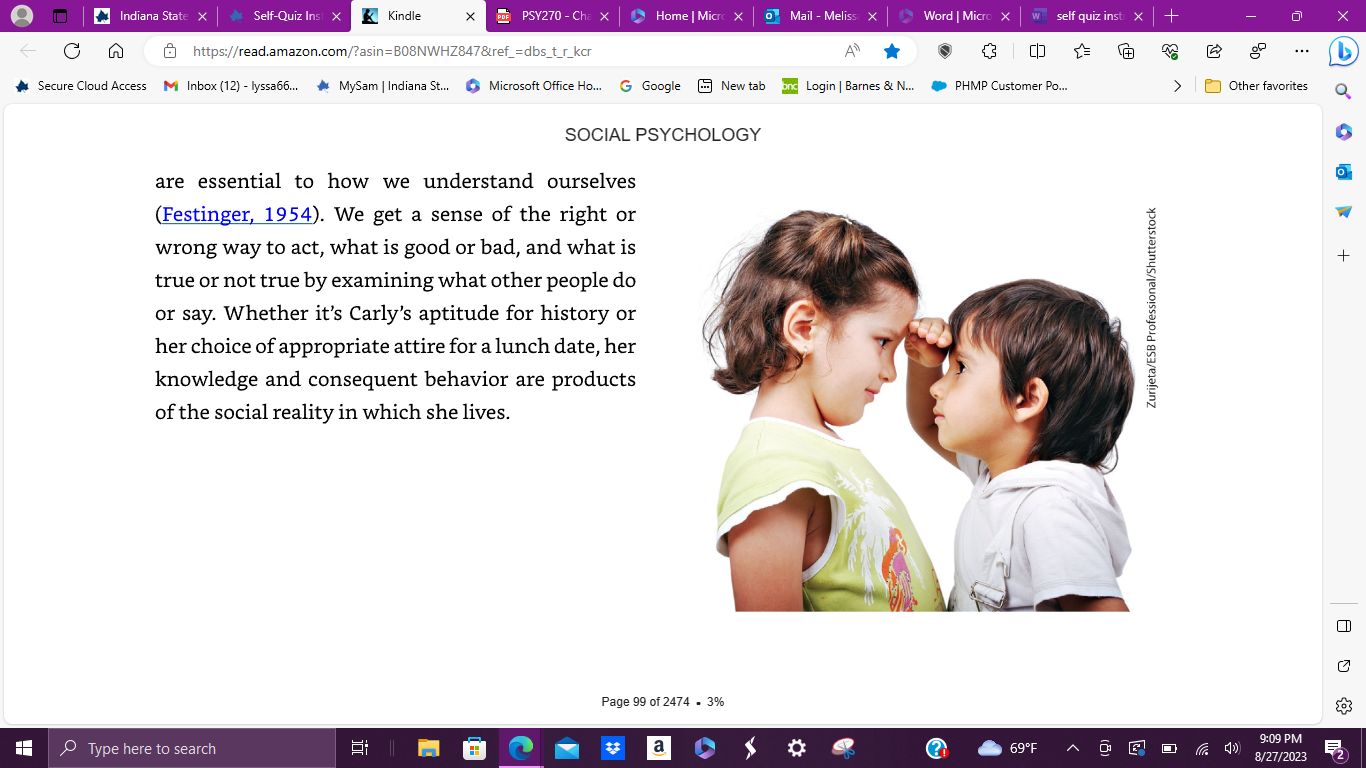This screenshot has width=1366, height=768.
Task: Open split screen view
Action: [1037, 51]
